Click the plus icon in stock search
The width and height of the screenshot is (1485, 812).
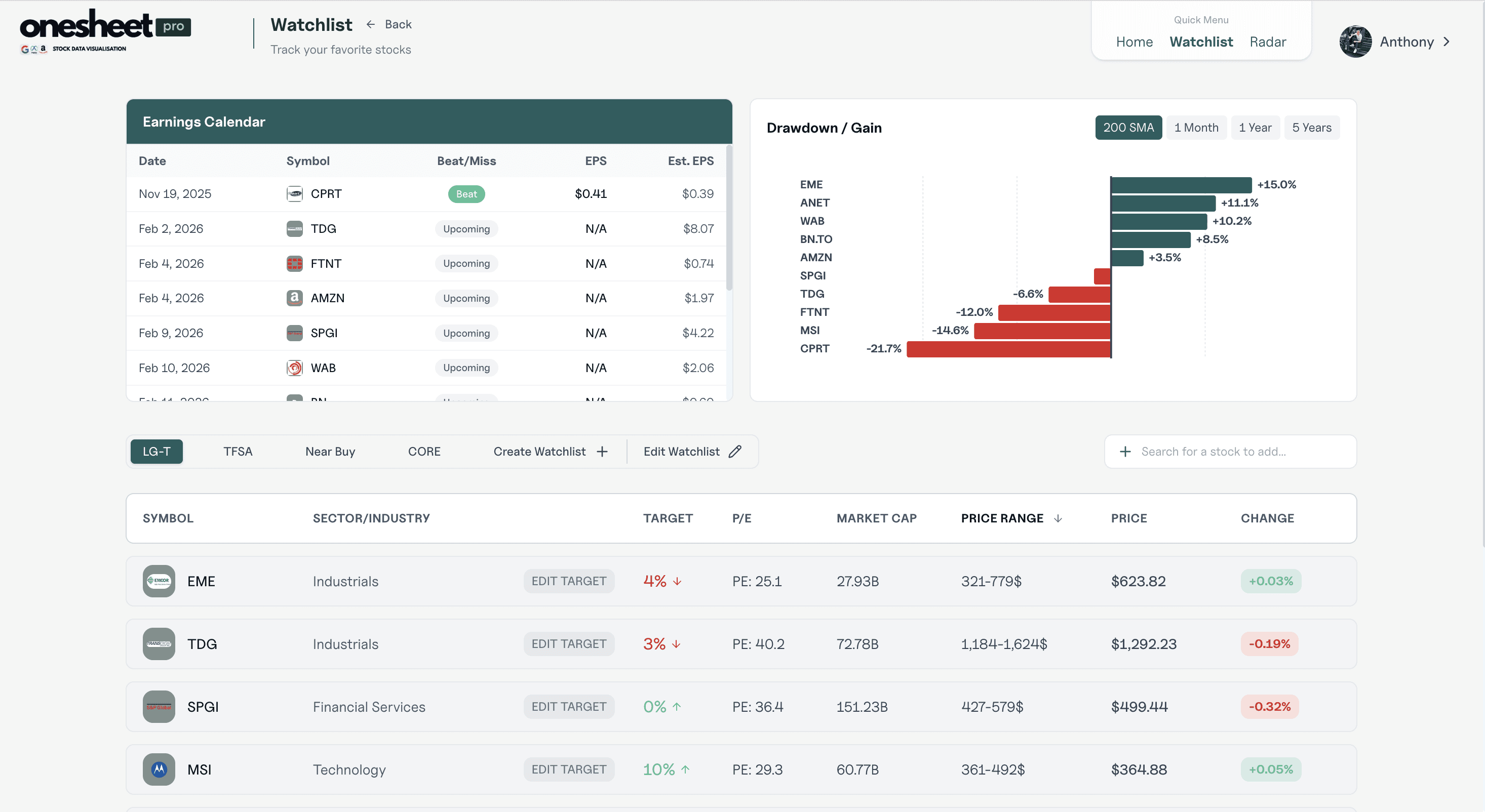1125,451
